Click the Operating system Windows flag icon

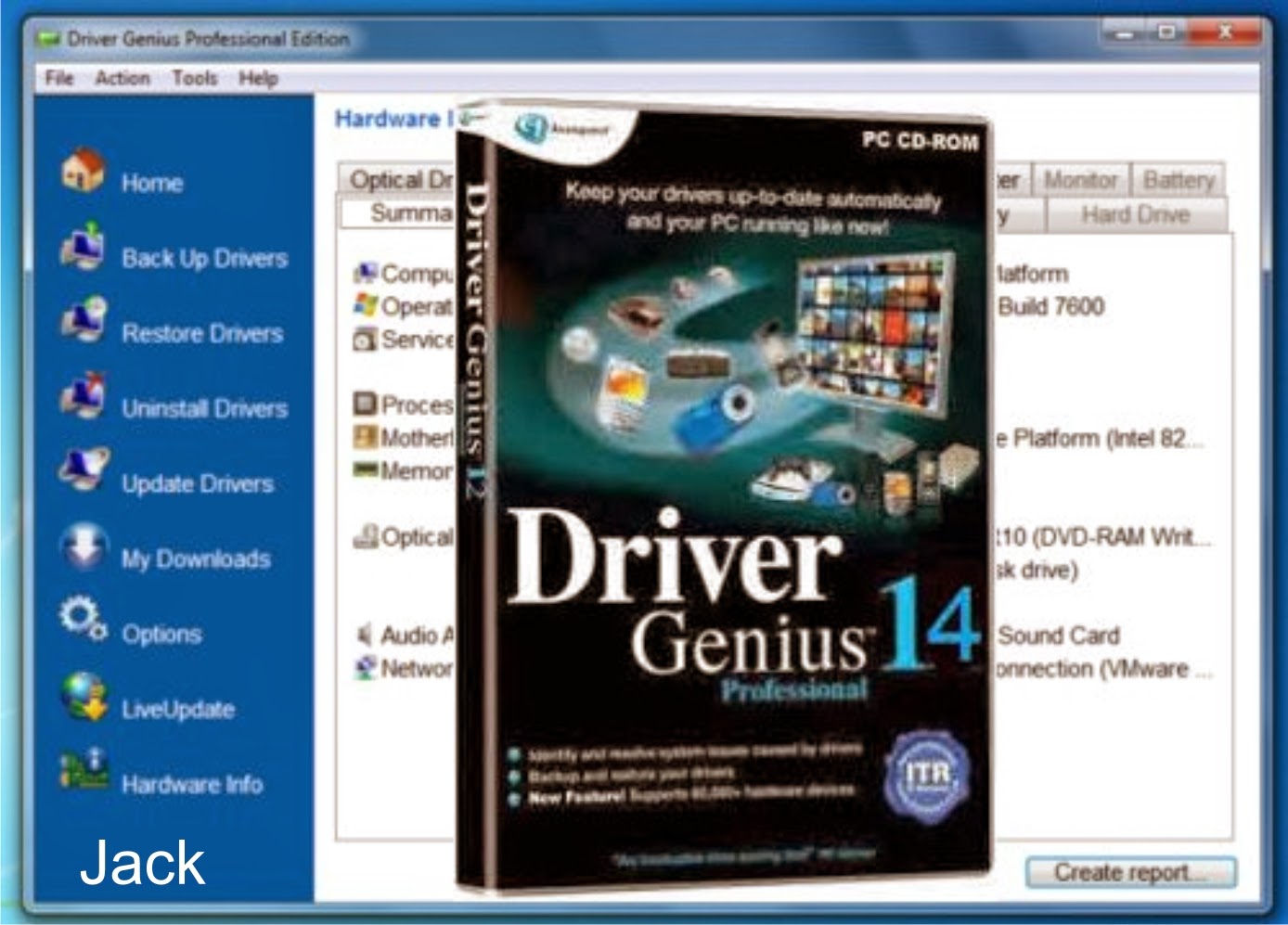point(366,305)
